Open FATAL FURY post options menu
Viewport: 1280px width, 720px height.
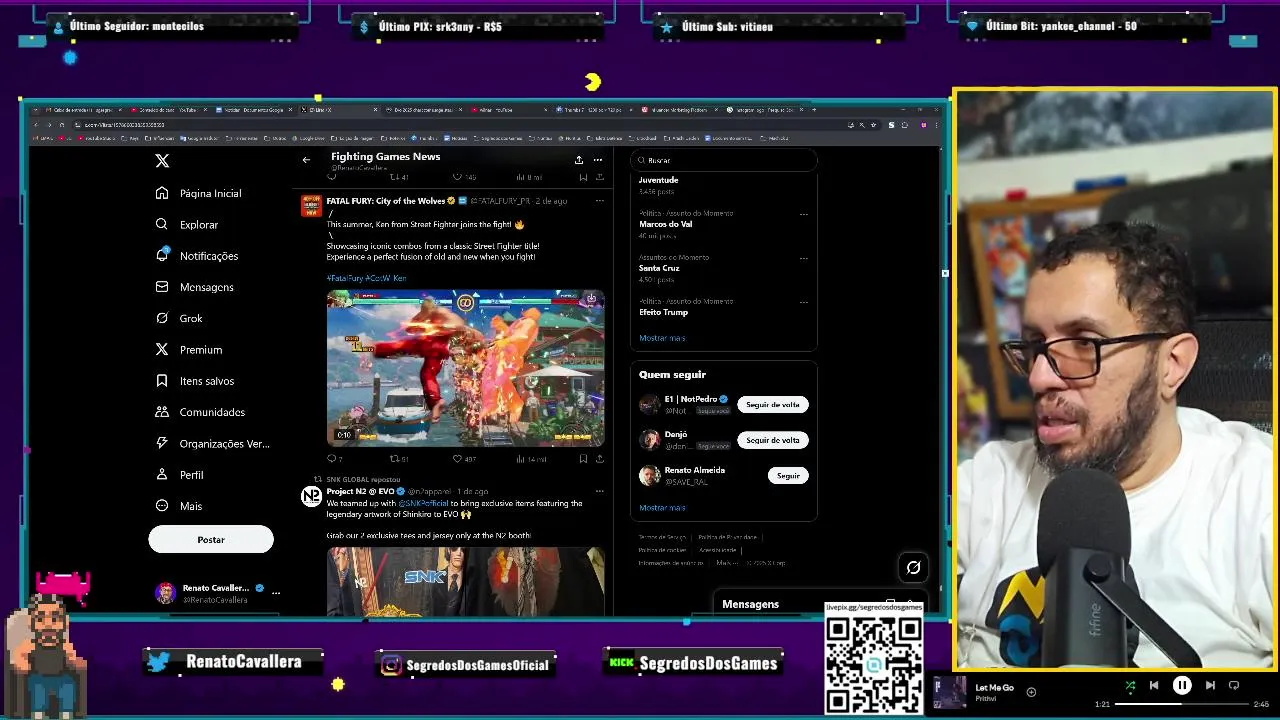click(x=599, y=201)
